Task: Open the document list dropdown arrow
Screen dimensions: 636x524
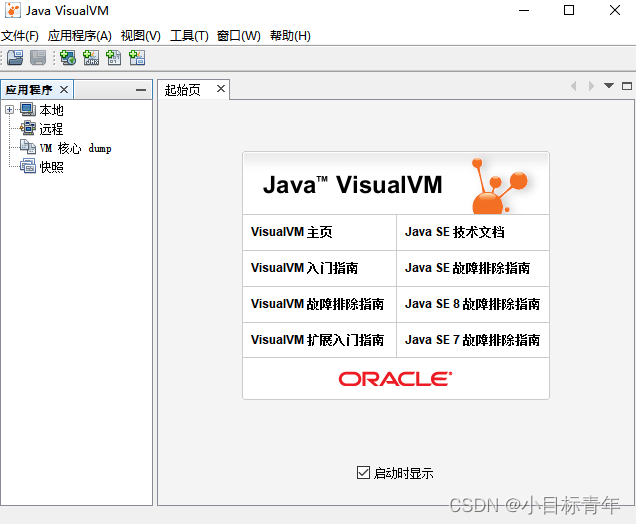Action: click(x=608, y=86)
